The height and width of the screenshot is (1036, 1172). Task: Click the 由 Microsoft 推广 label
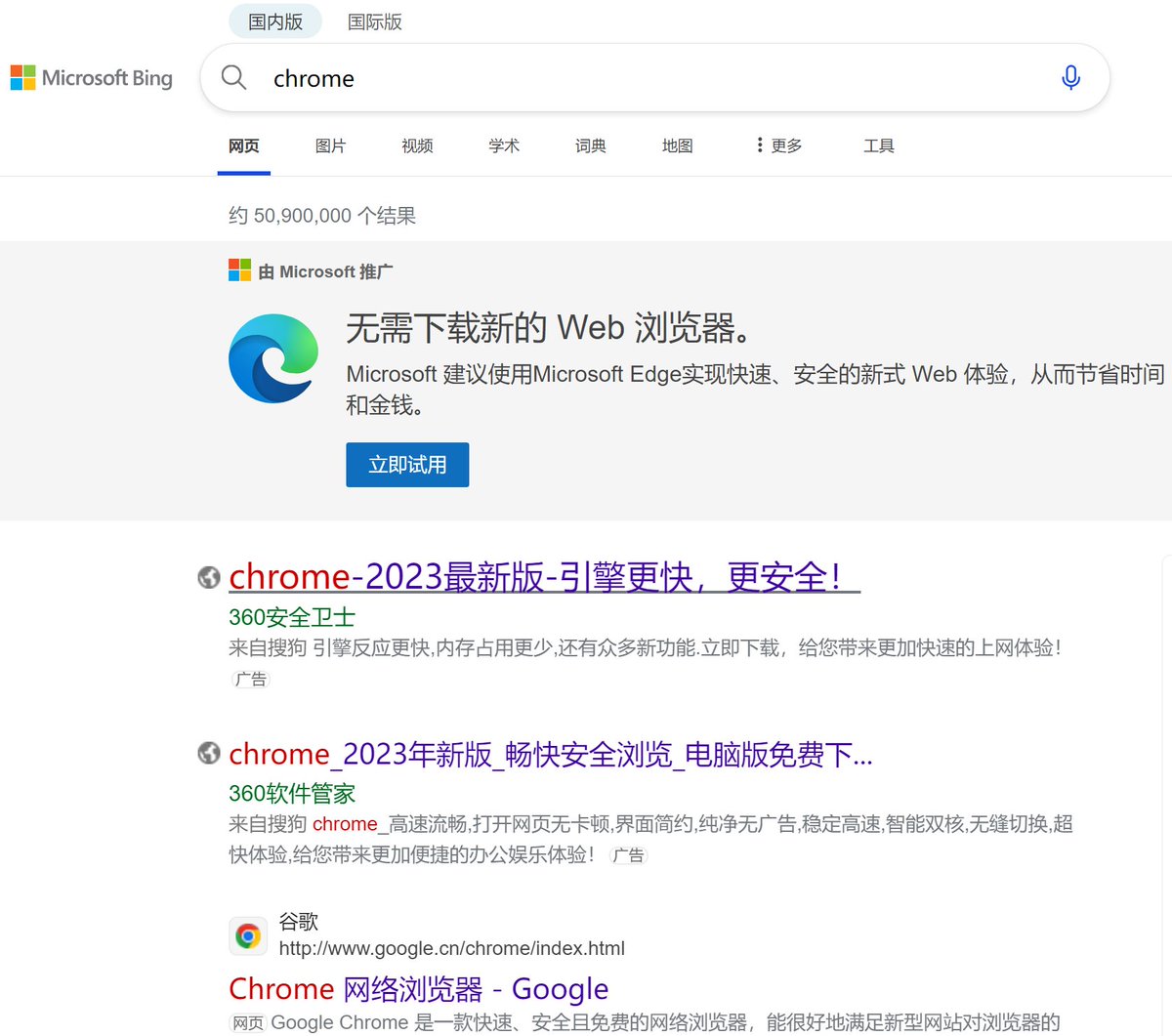click(326, 271)
